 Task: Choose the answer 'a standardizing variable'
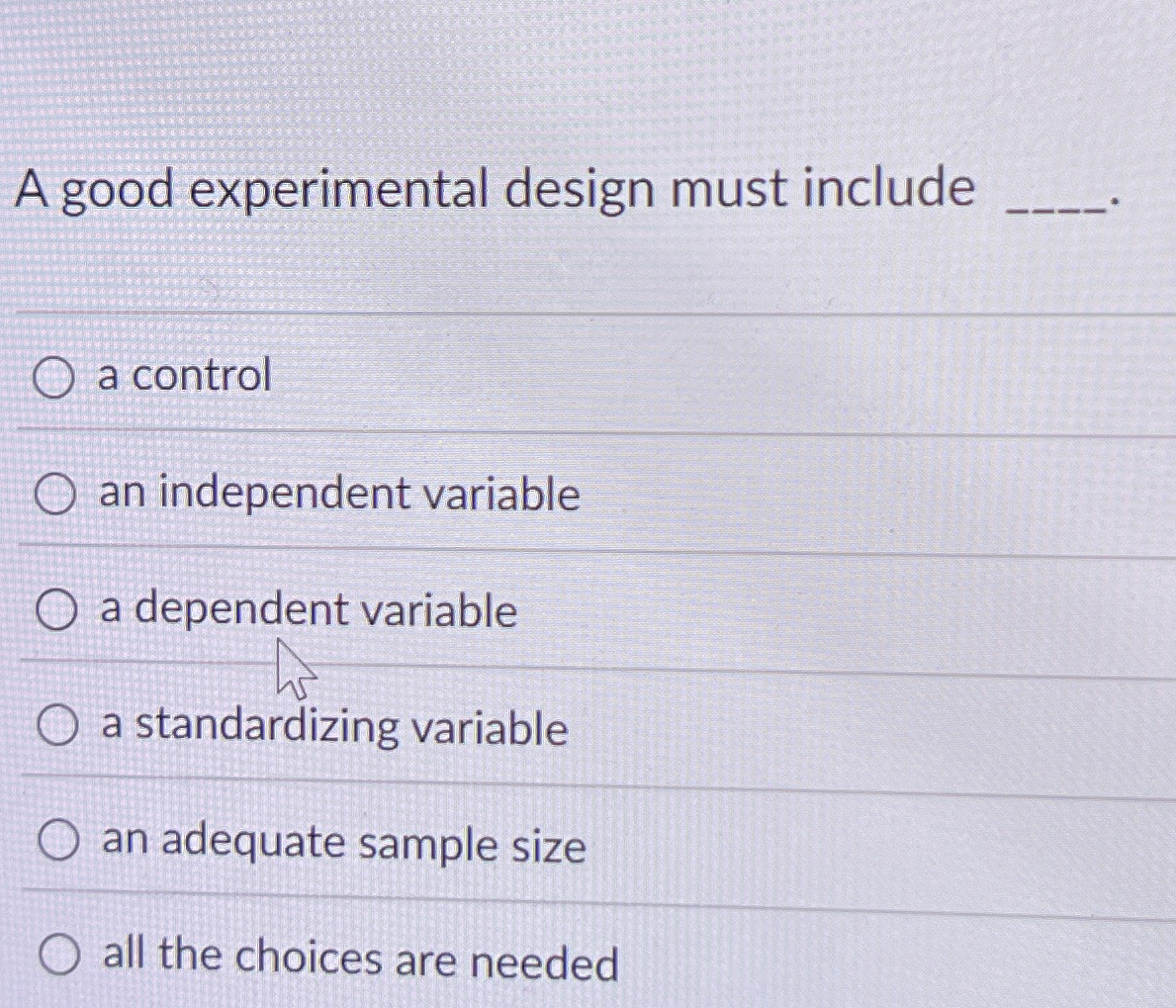pyautogui.click(x=331, y=729)
